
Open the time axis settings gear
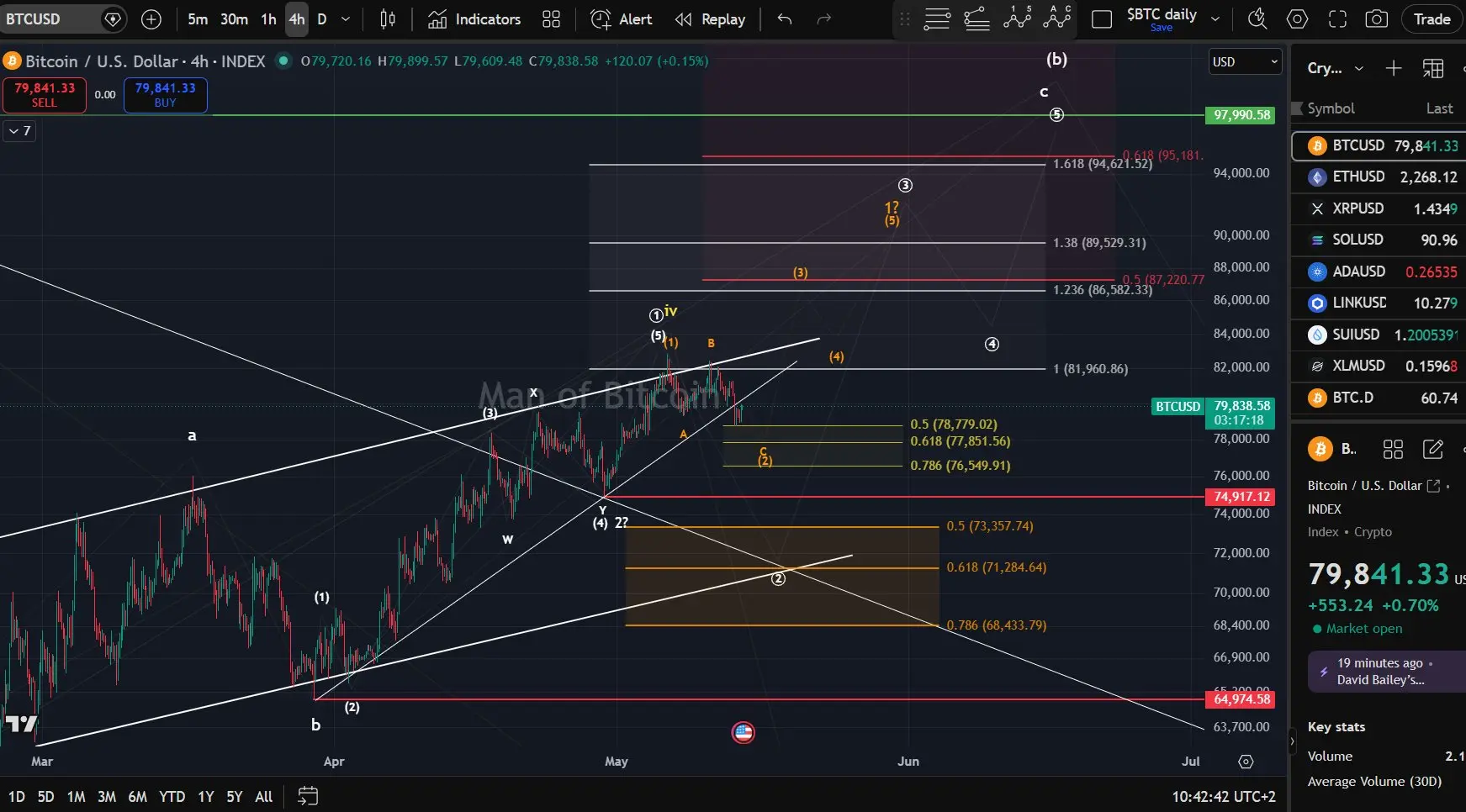[x=1246, y=762]
